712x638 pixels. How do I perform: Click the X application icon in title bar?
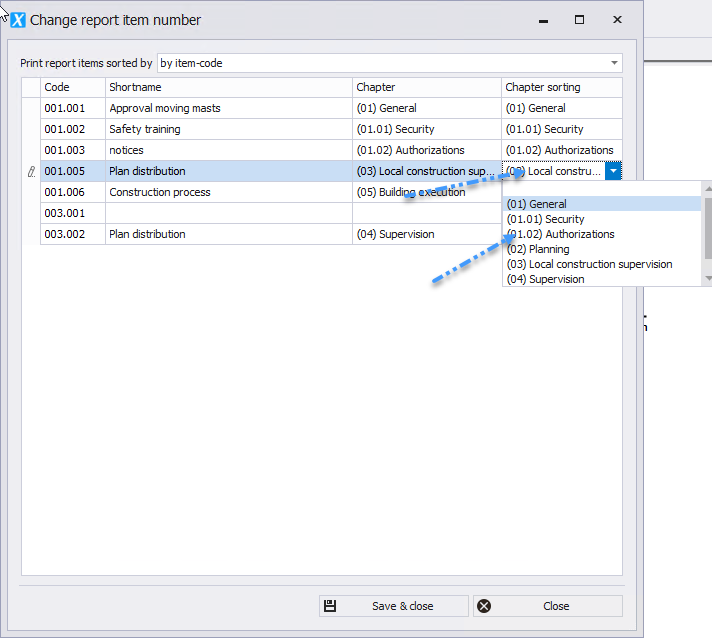18,20
